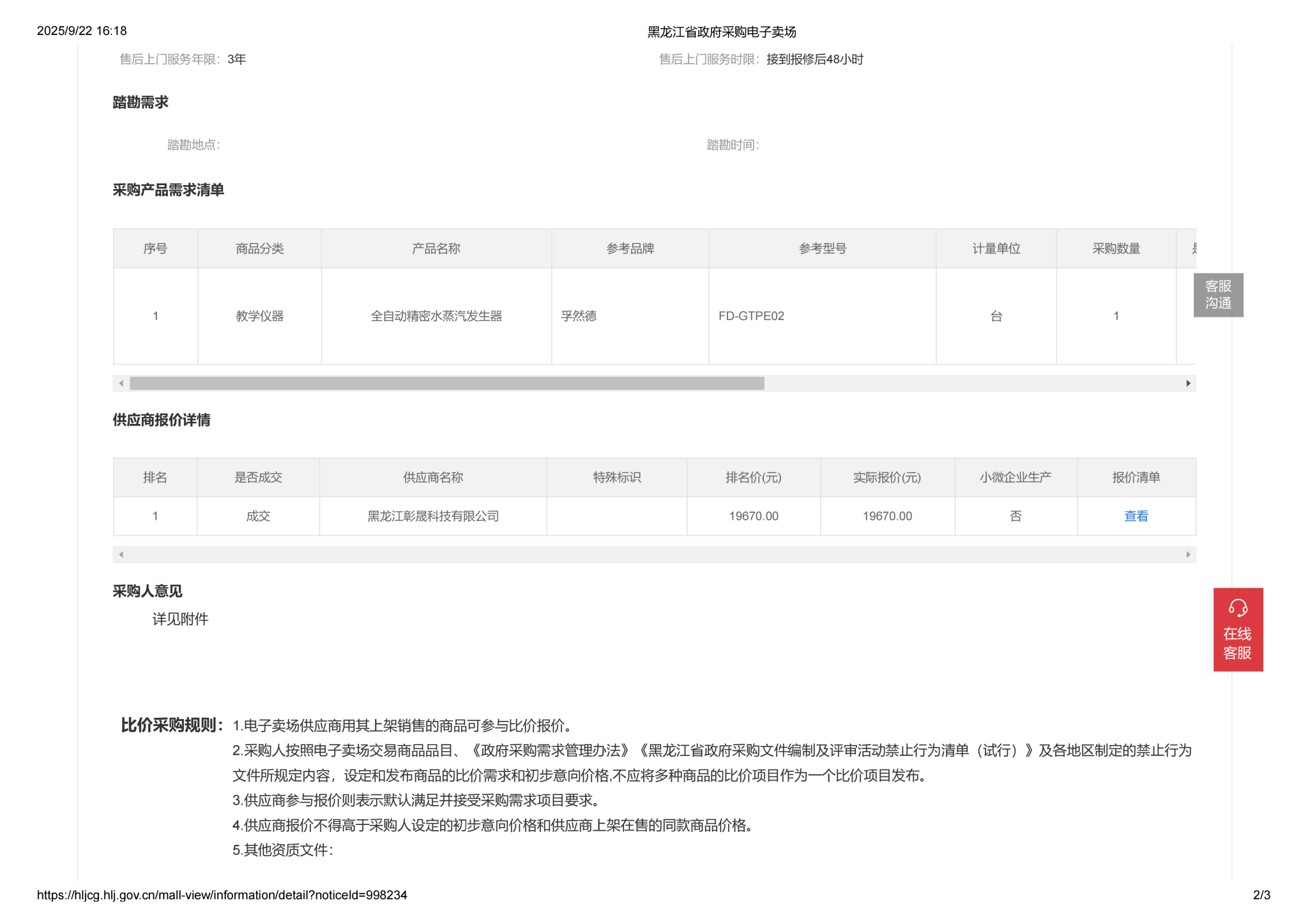This screenshot has width=1308, height=924.
Task: Click the 在线客服 headset icon
Action: coord(1237,607)
